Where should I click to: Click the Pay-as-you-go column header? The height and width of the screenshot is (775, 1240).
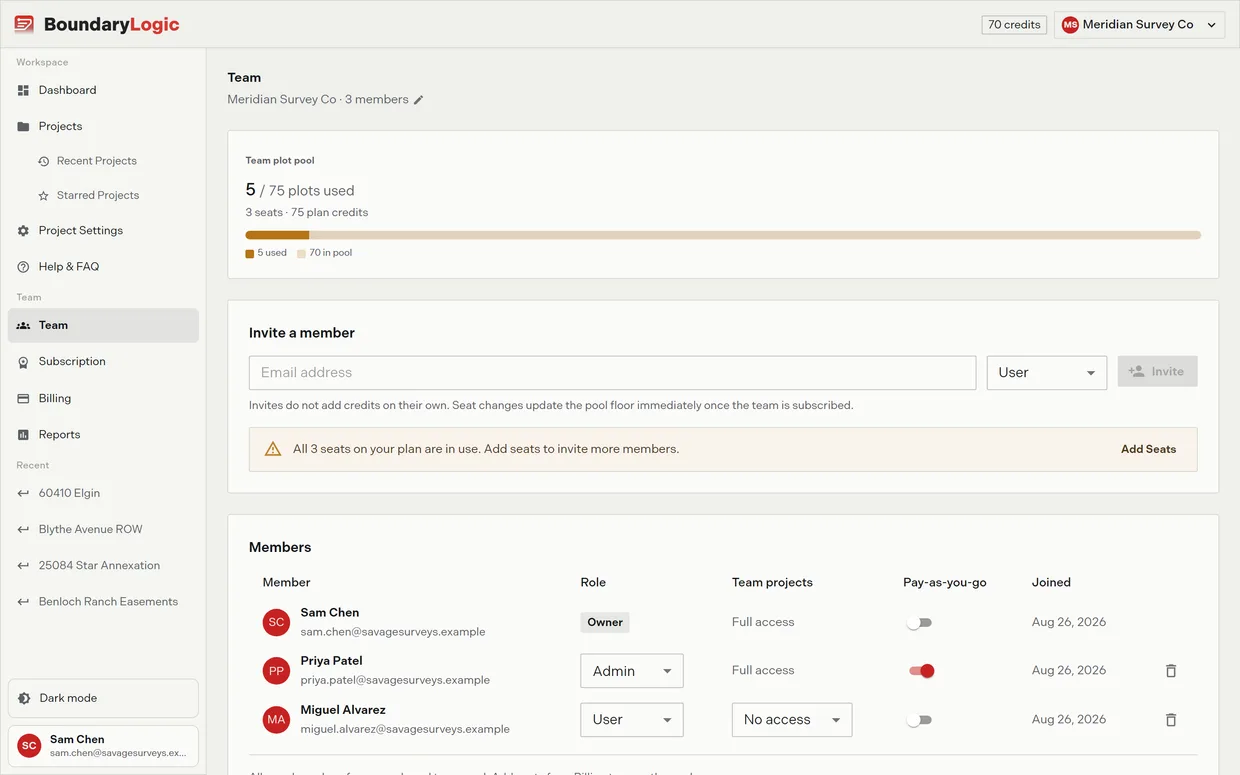click(x=945, y=583)
